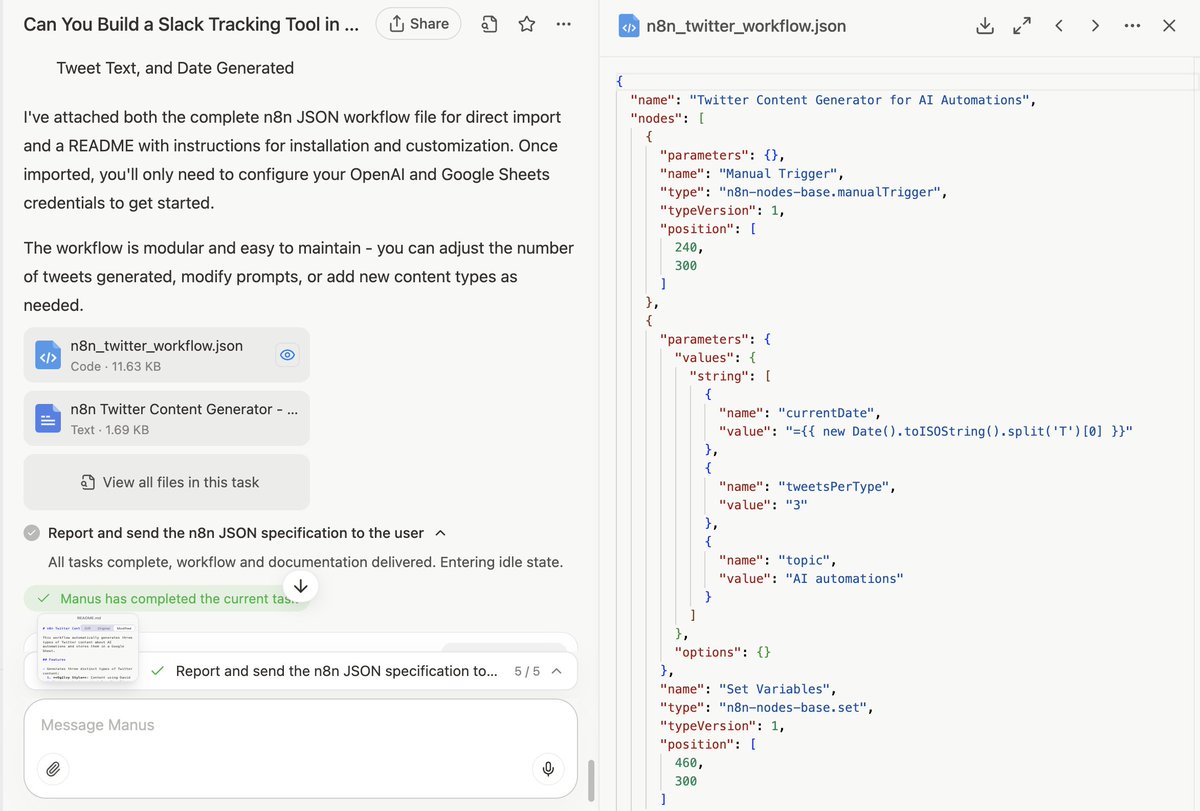Image resolution: width=1200 pixels, height=811 pixels.
Task: Click the code icon on JSON file card
Action: tap(48, 355)
